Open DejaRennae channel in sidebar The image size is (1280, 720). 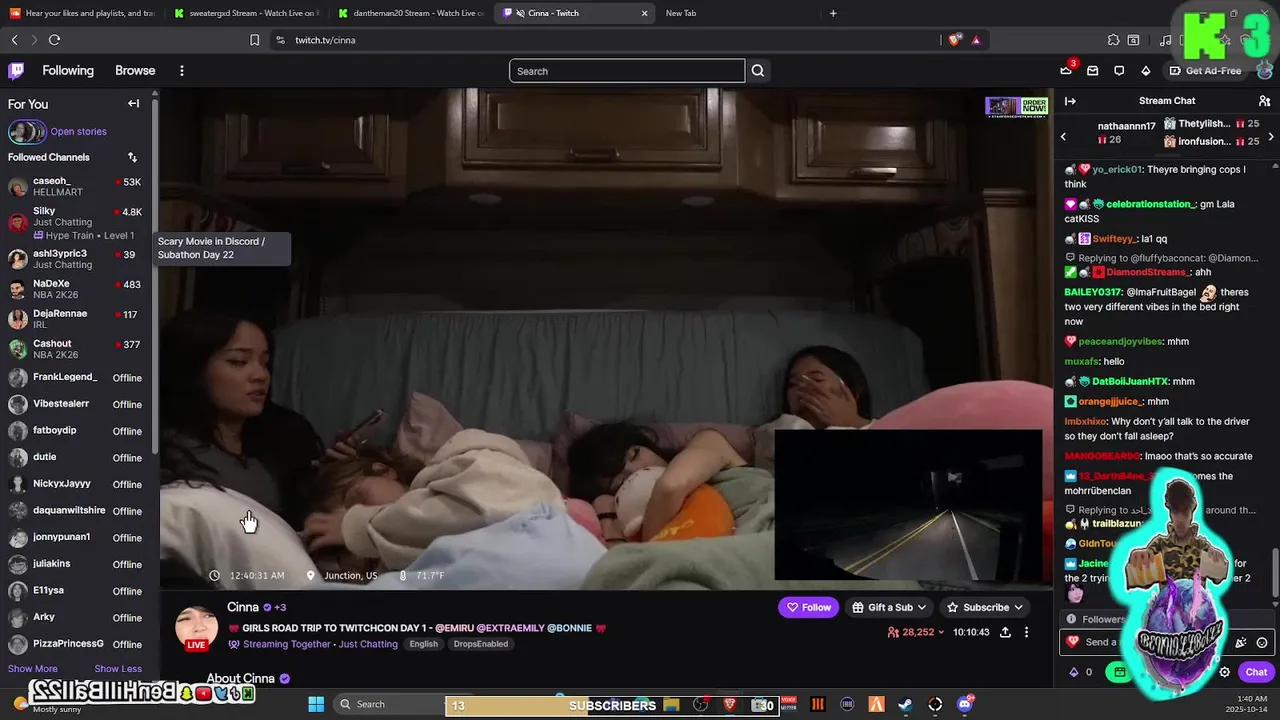pos(75,319)
